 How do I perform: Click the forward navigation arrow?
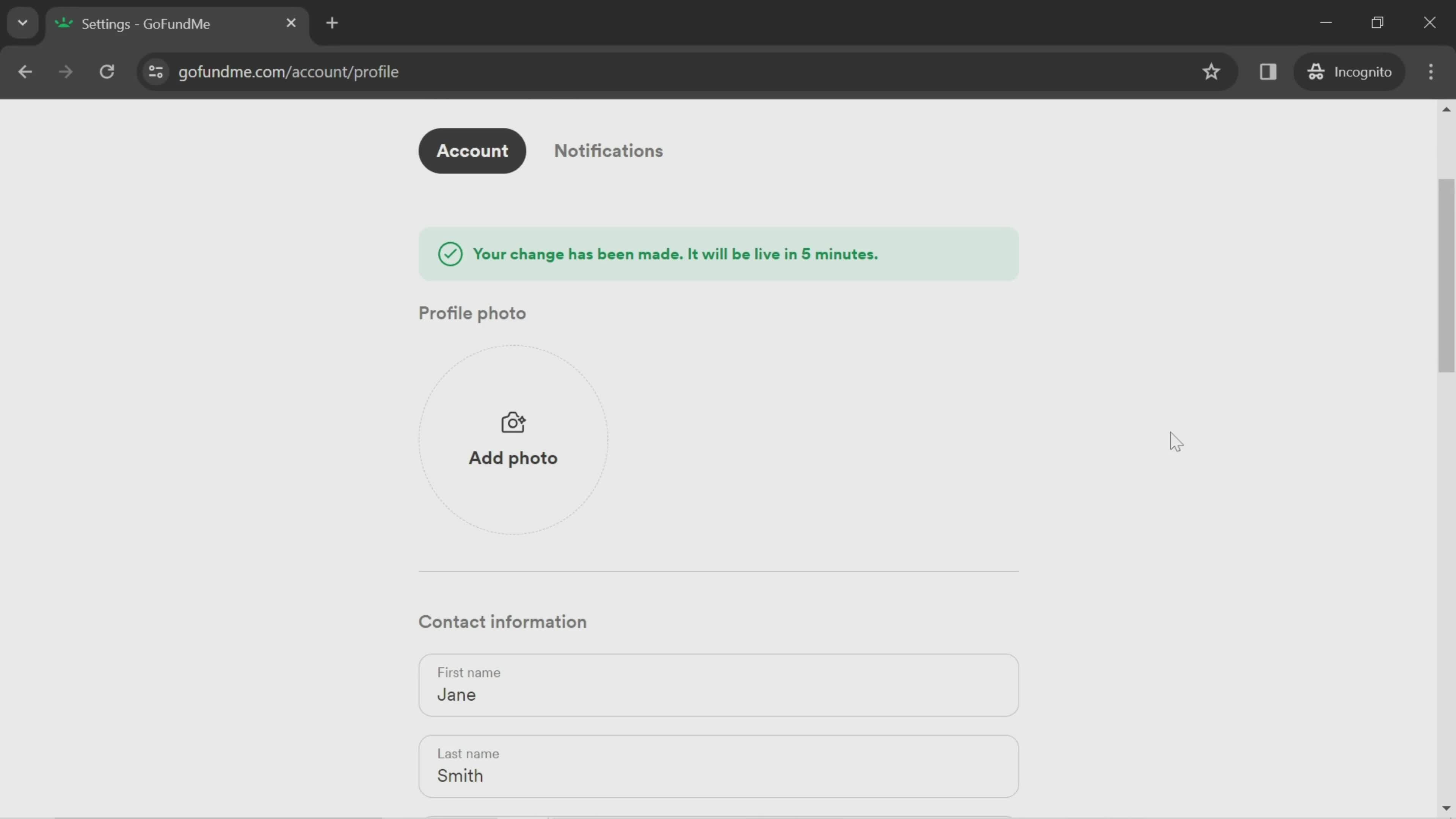[65, 71]
